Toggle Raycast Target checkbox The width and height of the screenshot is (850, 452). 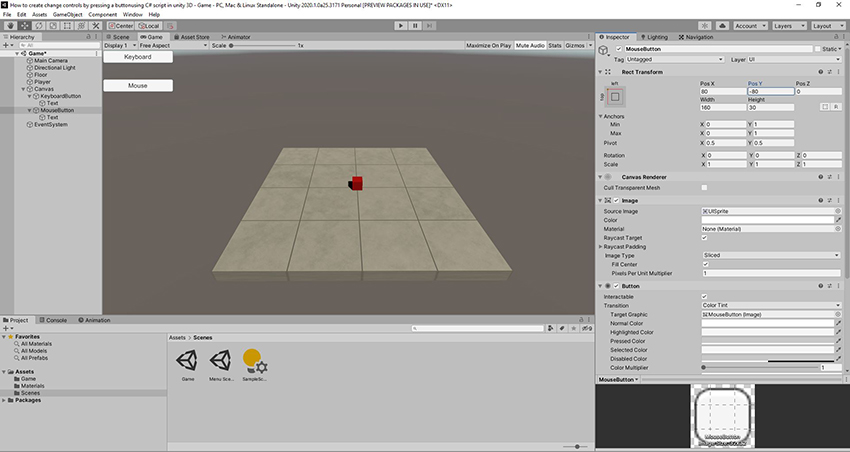pyautogui.click(x=704, y=238)
